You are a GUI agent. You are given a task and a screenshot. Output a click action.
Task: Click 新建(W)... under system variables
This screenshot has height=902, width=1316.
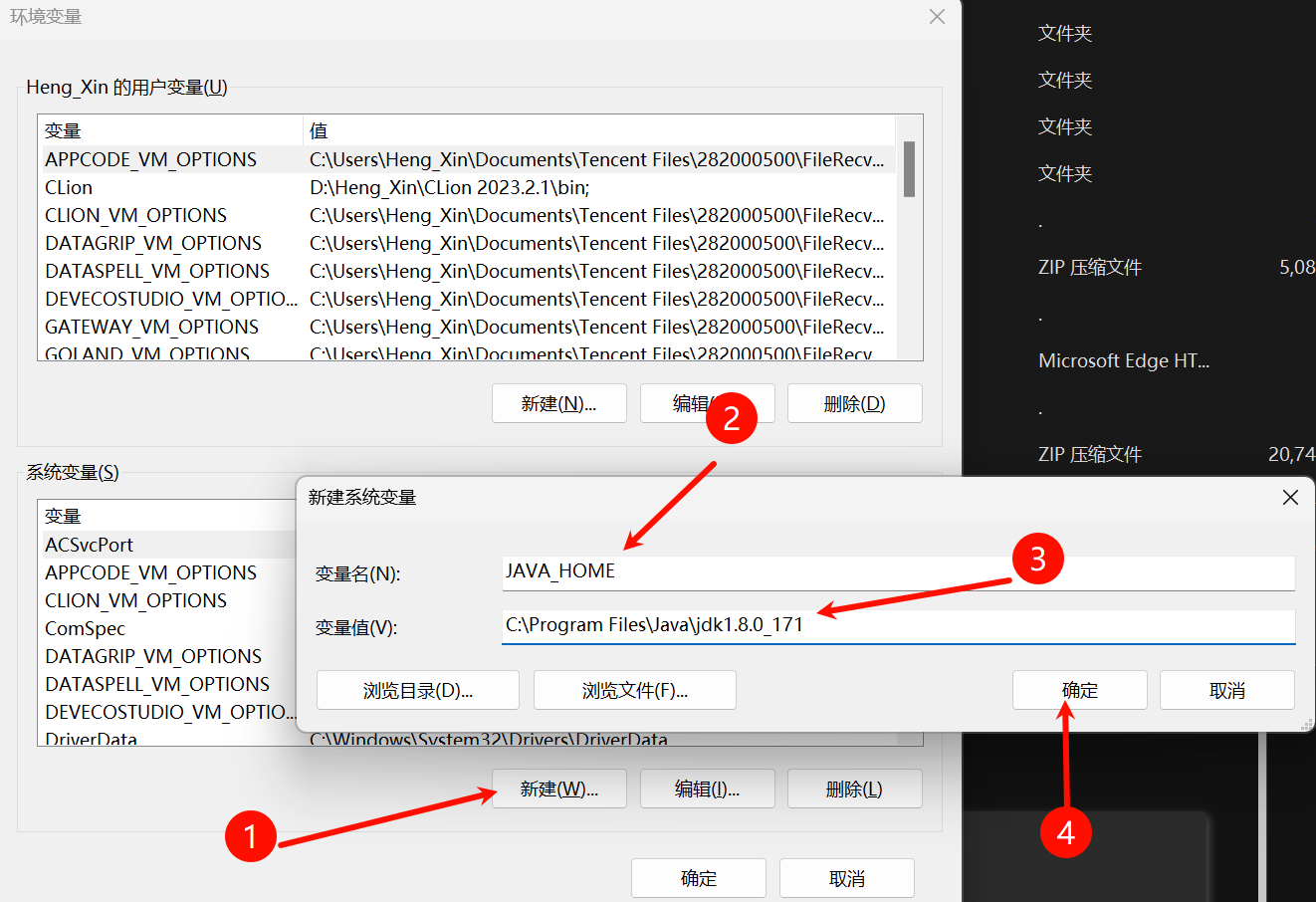point(558,789)
